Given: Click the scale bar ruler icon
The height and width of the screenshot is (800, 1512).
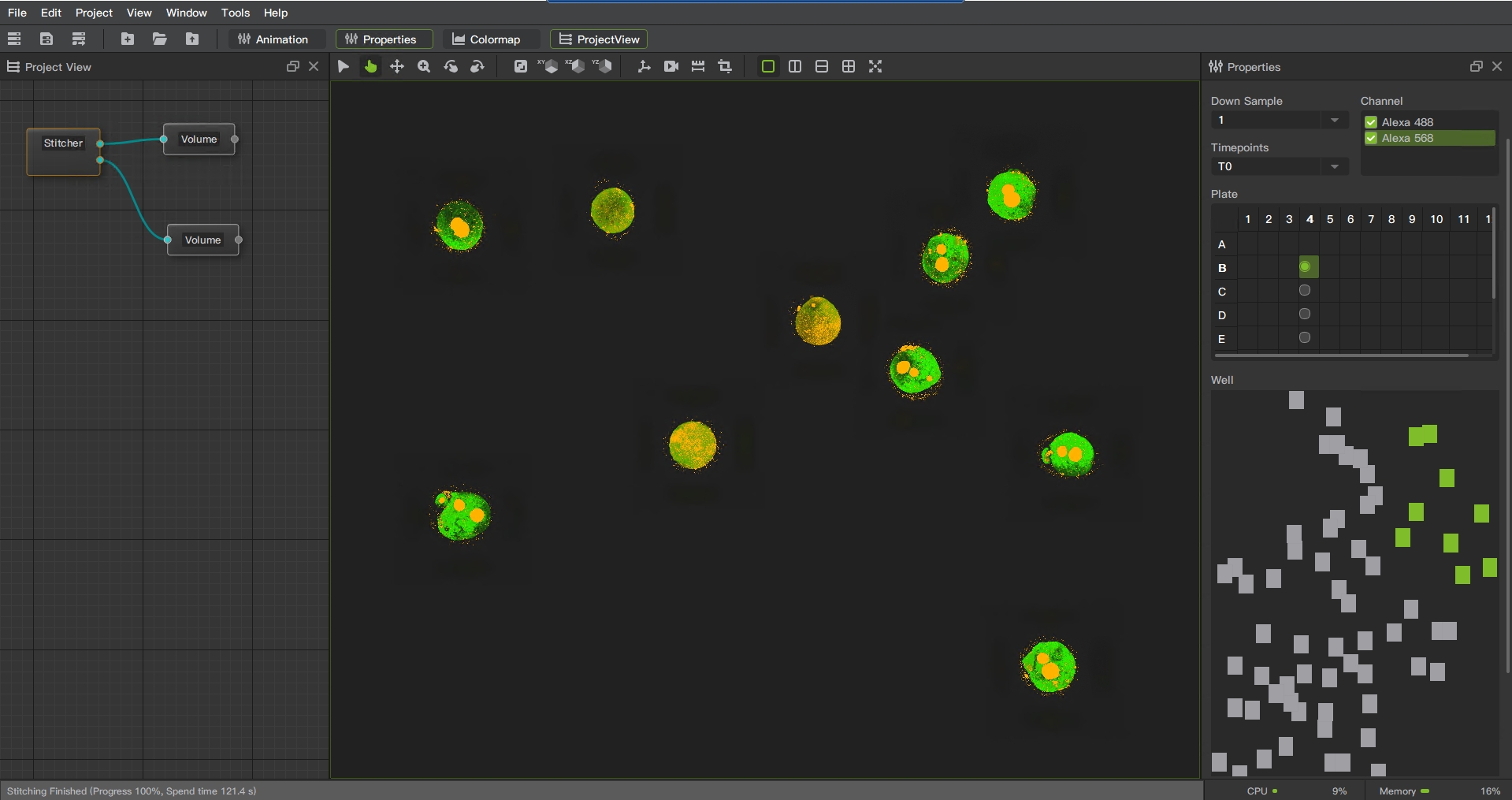Looking at the screenshot, I should (x=698, y=66).
